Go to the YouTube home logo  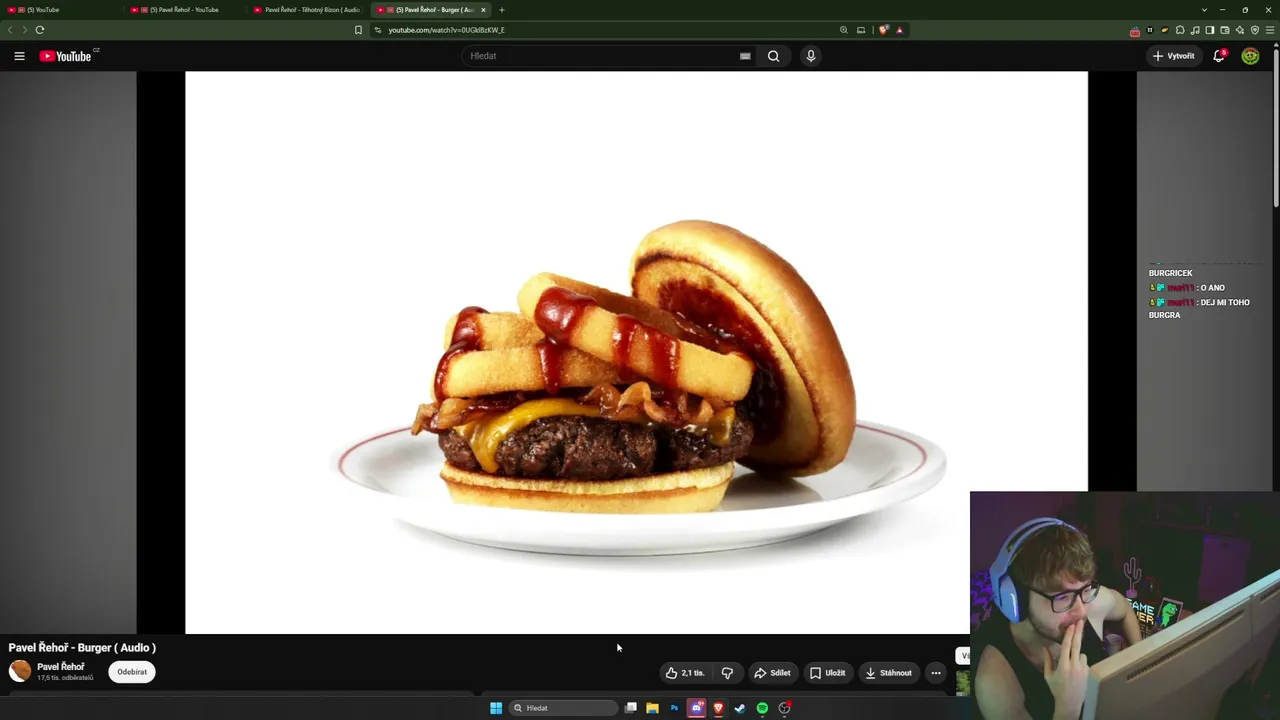(66, 56)
